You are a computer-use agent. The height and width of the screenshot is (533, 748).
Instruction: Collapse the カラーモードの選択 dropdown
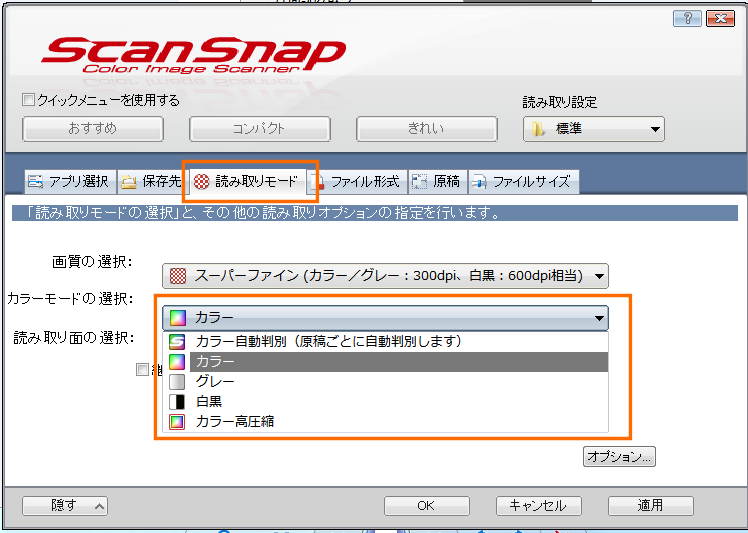pyautogui.click(x=385, y=318)
